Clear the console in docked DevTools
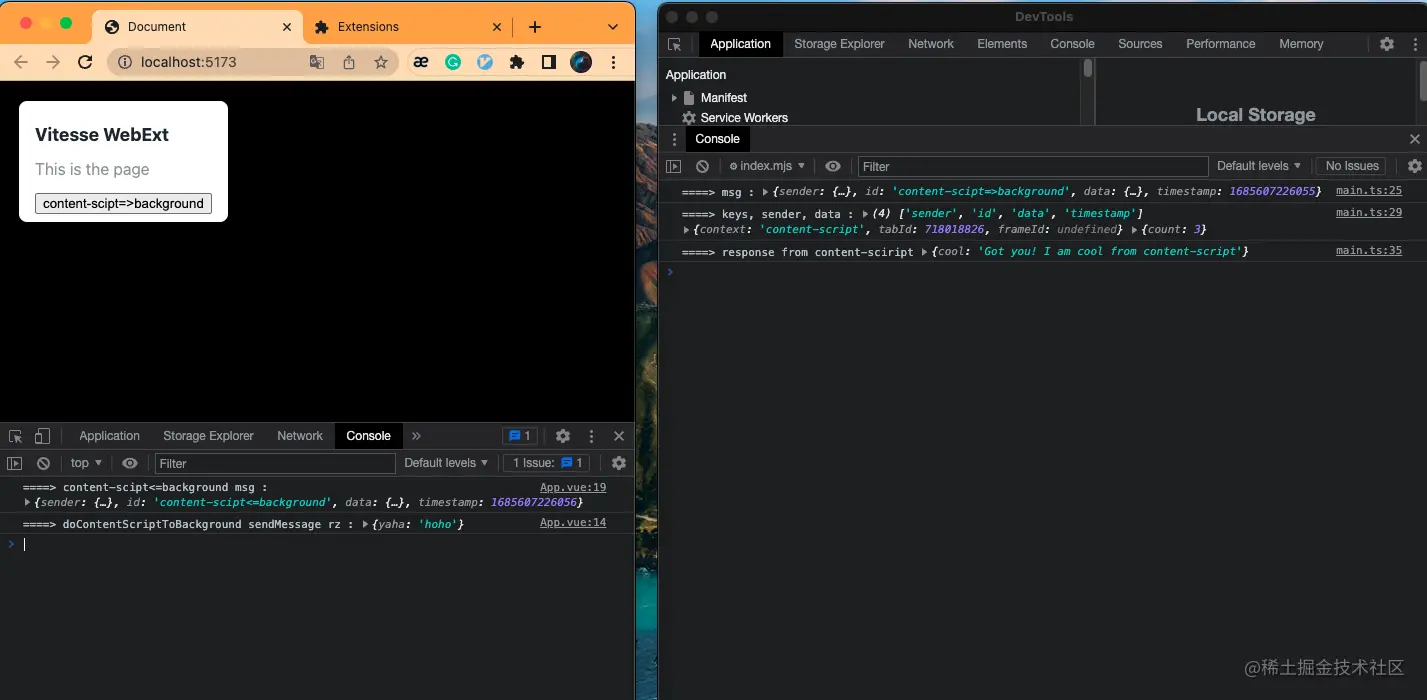The image size is (1427, 700). point(43,463)
